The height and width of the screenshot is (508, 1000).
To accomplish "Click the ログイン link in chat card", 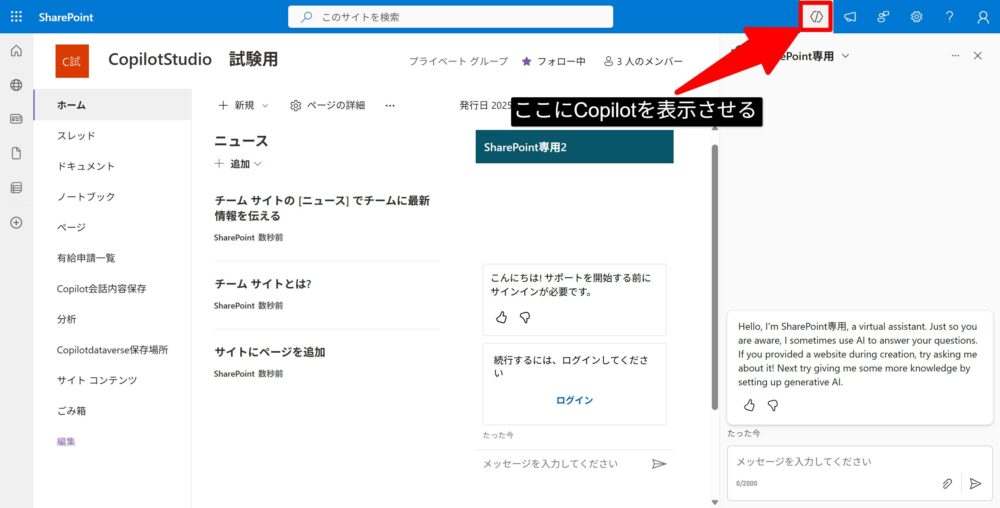I will point(574,400).
